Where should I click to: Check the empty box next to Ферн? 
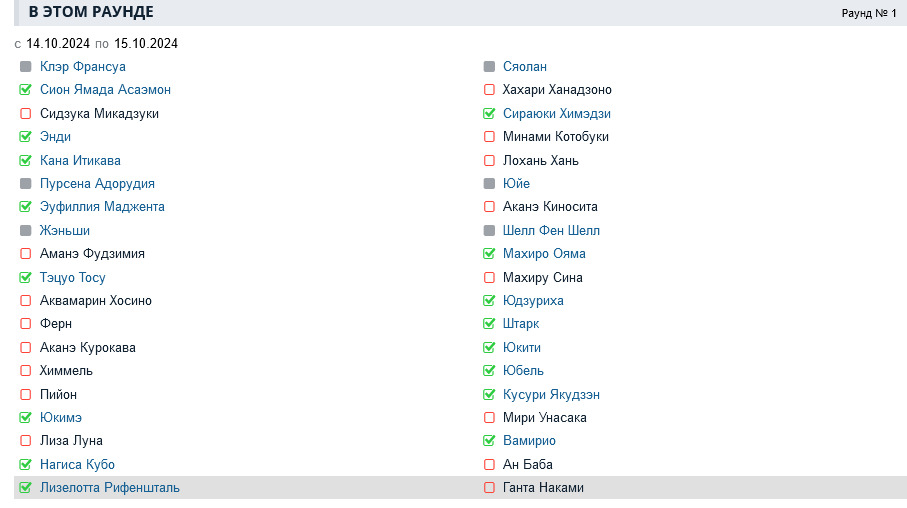pos(25,324)
